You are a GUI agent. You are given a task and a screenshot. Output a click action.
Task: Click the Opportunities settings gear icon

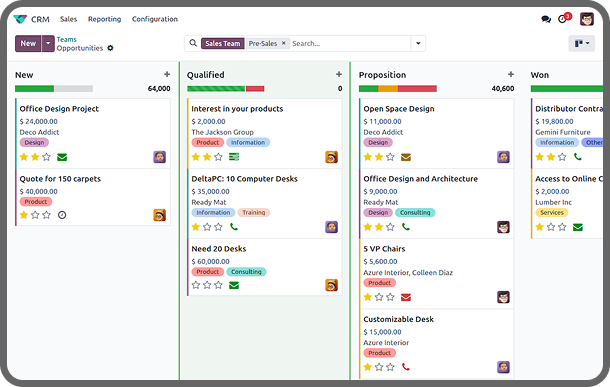coord(110,48)
